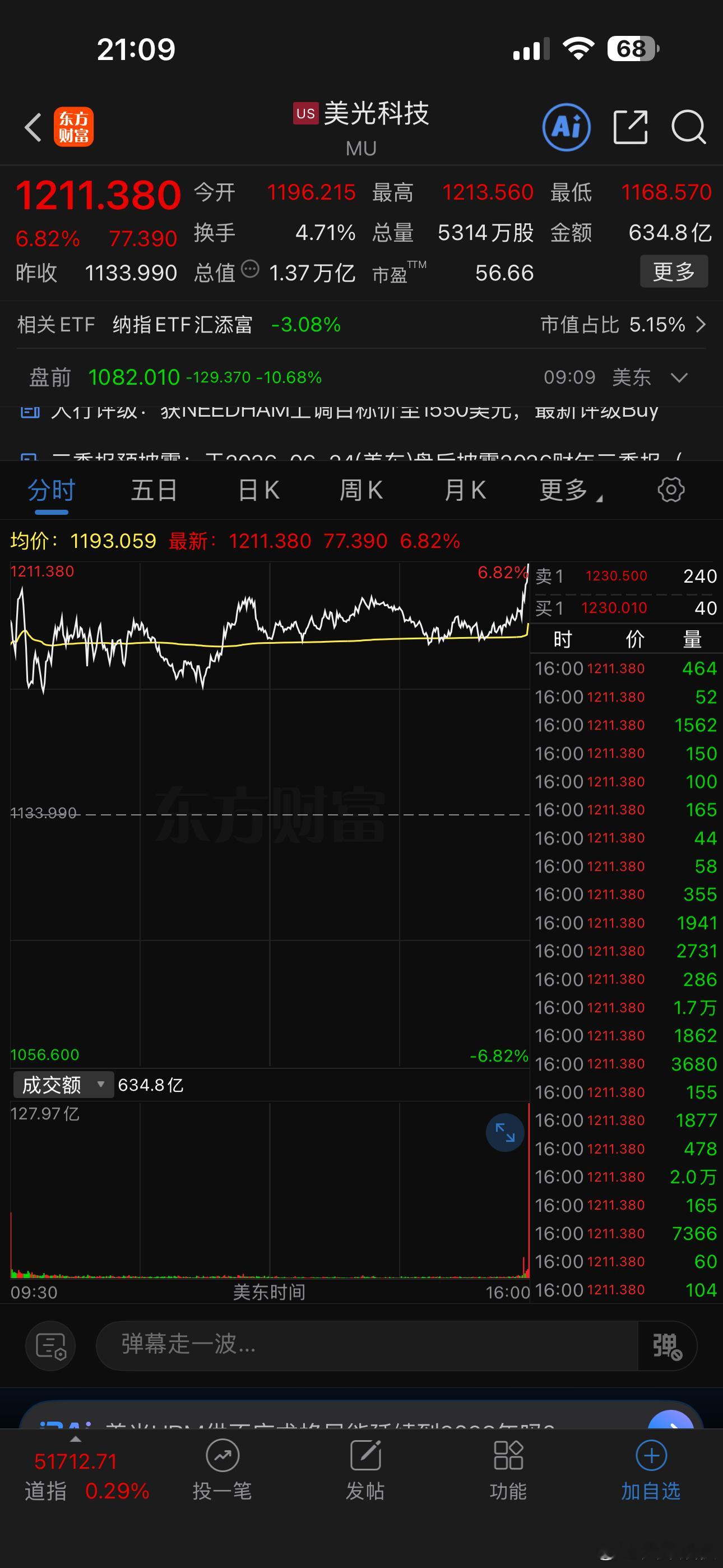This screenshot has height=1568, width=723.
Task: Expand the 盘前 美东 dropdown arrow
Action: coord(679,377)
